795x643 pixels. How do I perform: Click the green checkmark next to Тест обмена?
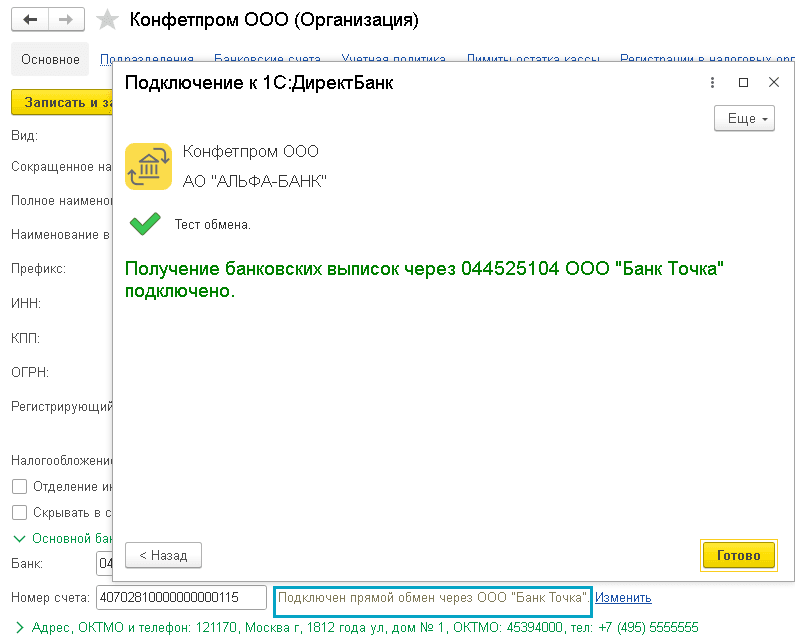click(145, 224)
